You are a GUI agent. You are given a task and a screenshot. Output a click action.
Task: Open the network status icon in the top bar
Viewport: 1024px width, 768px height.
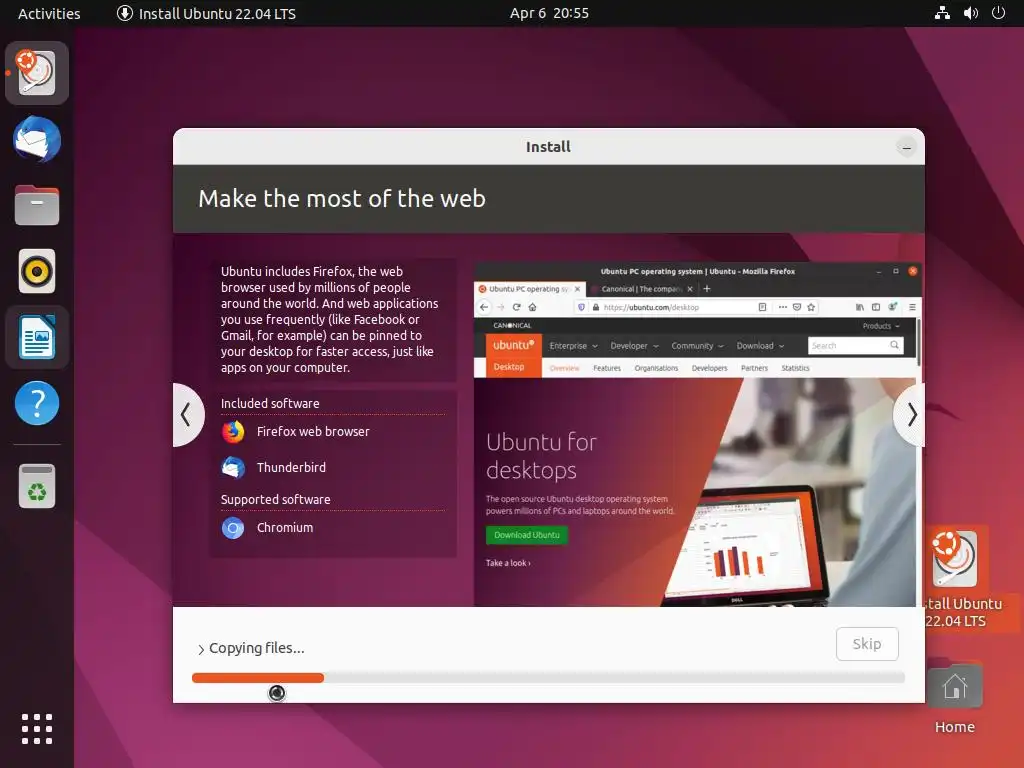(942, 13)
